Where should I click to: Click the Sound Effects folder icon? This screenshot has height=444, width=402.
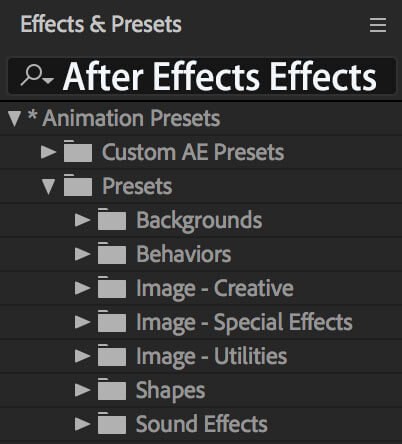coord(112,423)
